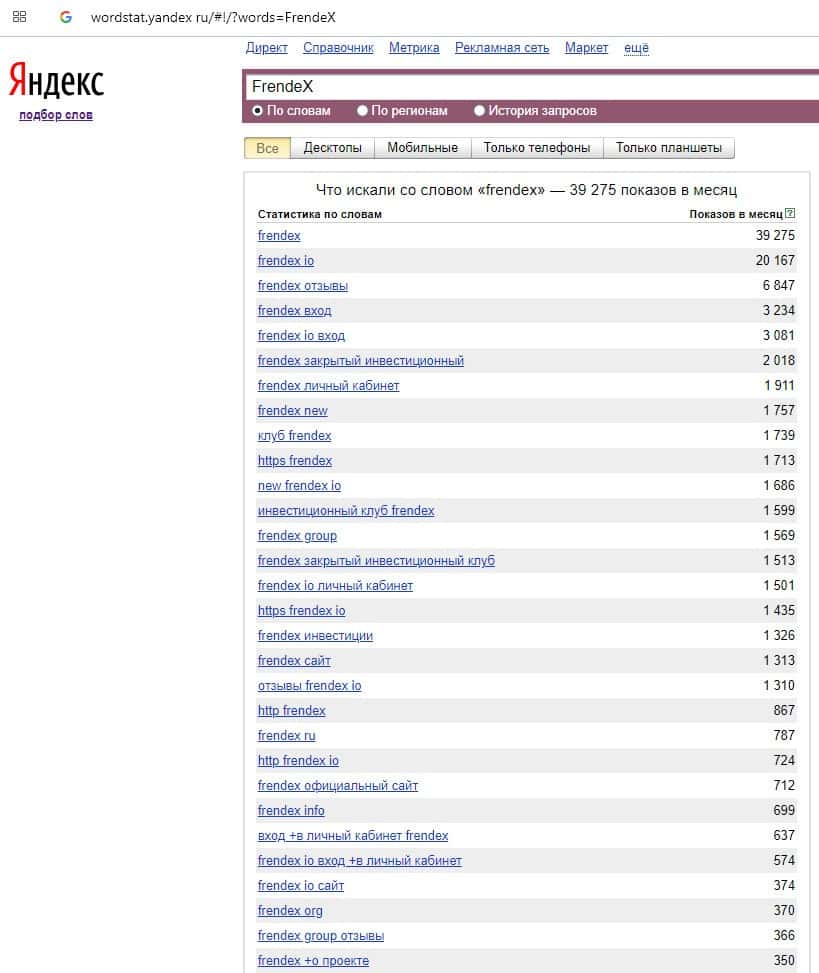Open the Маркет link
The width and height of the screenshot is (819, 973).
(586, 48)
